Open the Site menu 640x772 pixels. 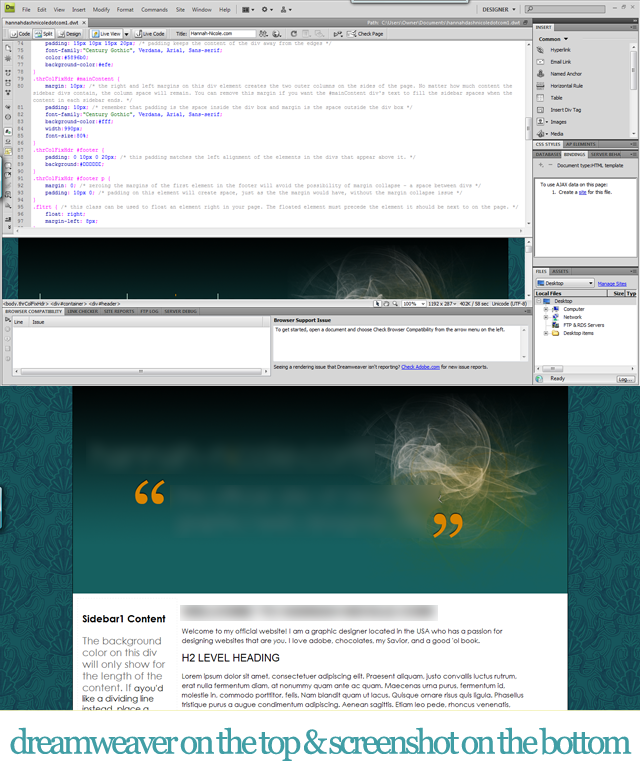pos(180,9)
